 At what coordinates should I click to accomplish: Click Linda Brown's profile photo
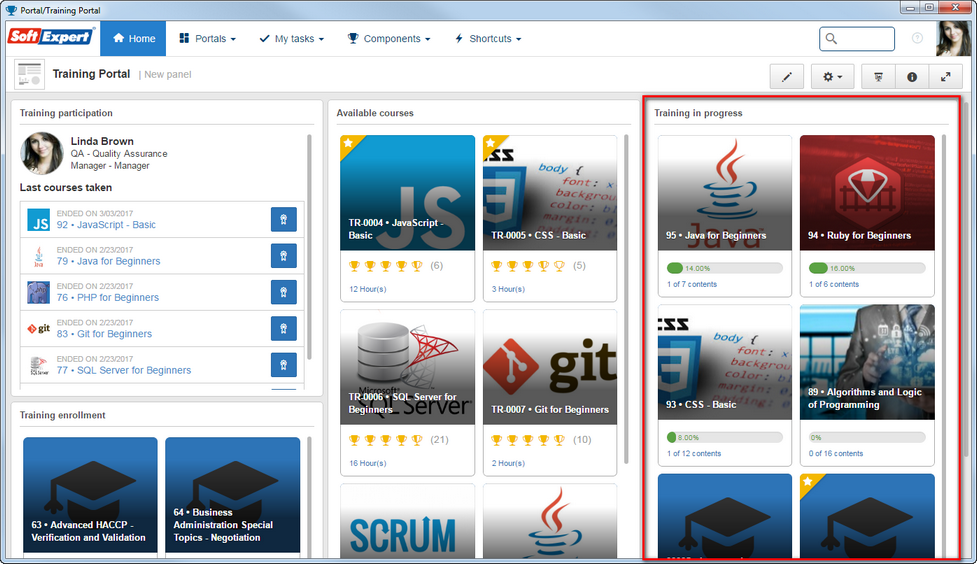(x=42, y=153)
